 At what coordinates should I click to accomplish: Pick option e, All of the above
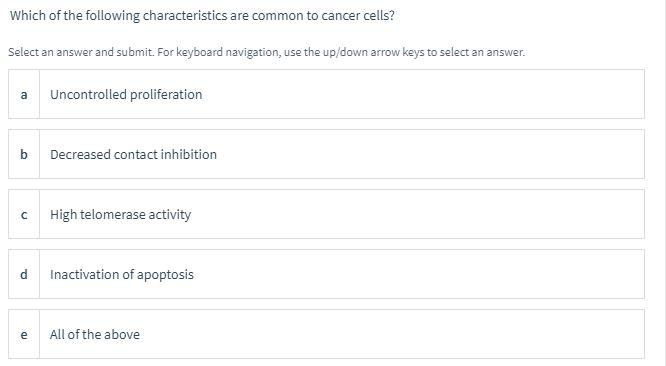point(326,334)
